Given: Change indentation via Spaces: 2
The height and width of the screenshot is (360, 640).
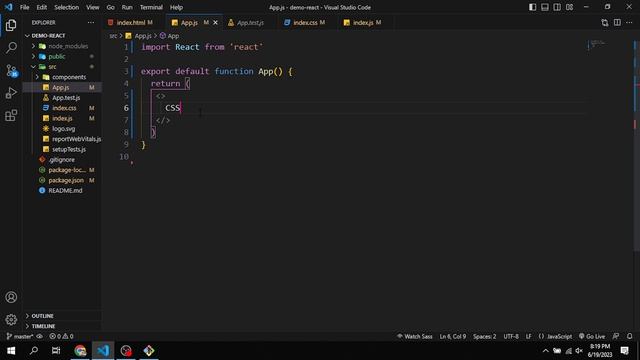Looking at the screenshot, I should tap(484, 336).
